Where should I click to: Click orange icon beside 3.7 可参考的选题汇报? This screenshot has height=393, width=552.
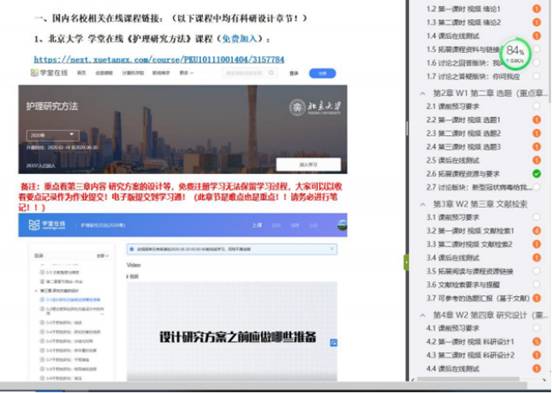pos(537,298)
